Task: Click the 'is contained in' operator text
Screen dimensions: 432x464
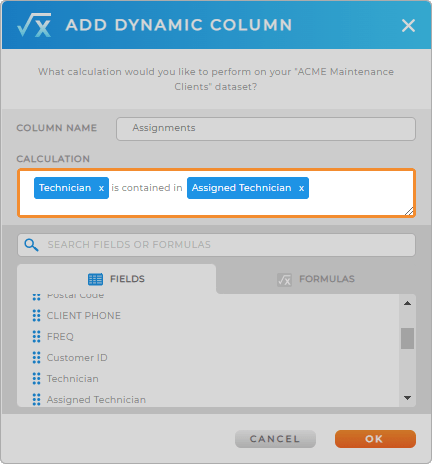Action: click(147, 188)
